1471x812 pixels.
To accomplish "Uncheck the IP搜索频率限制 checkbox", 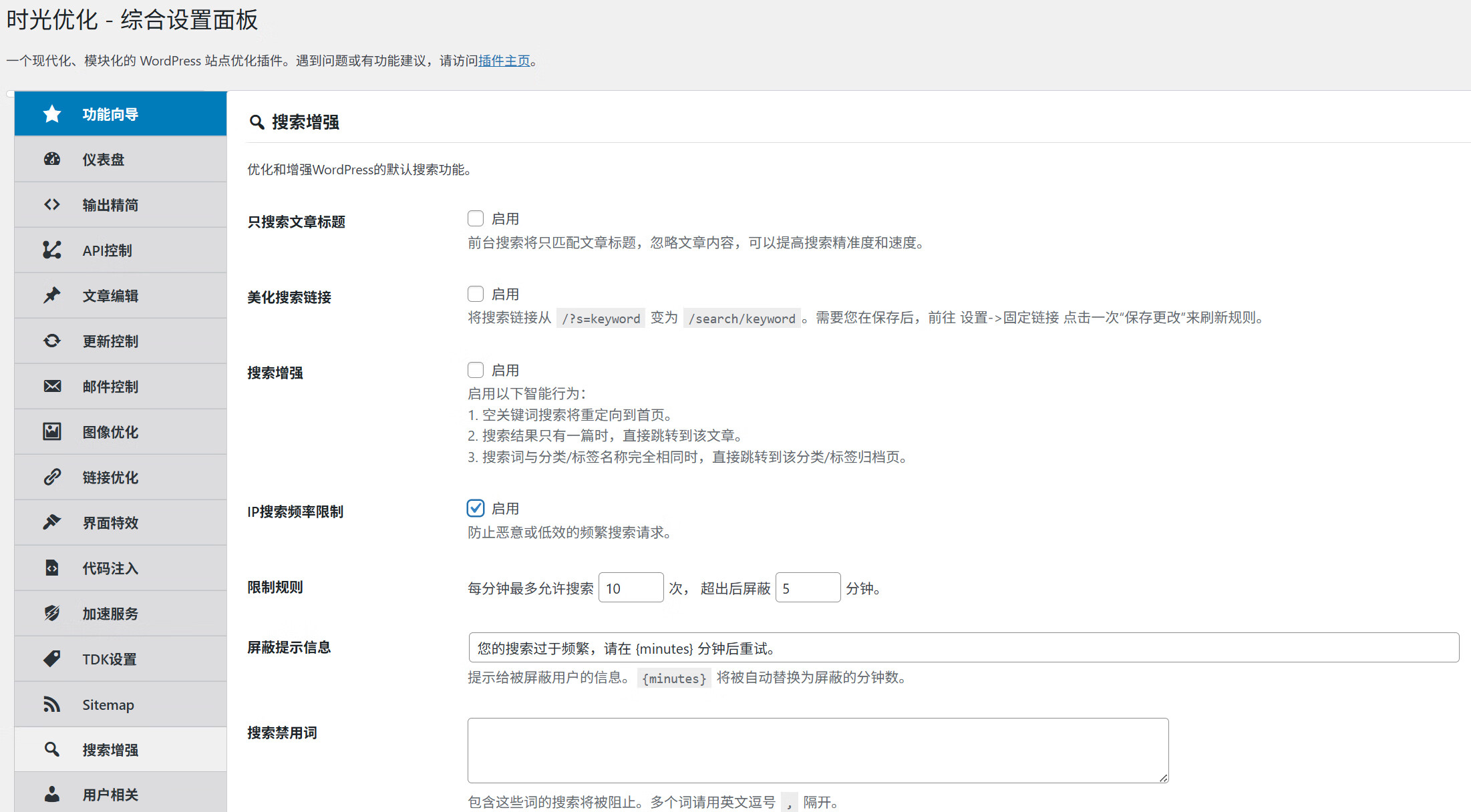I will [476, 508].
